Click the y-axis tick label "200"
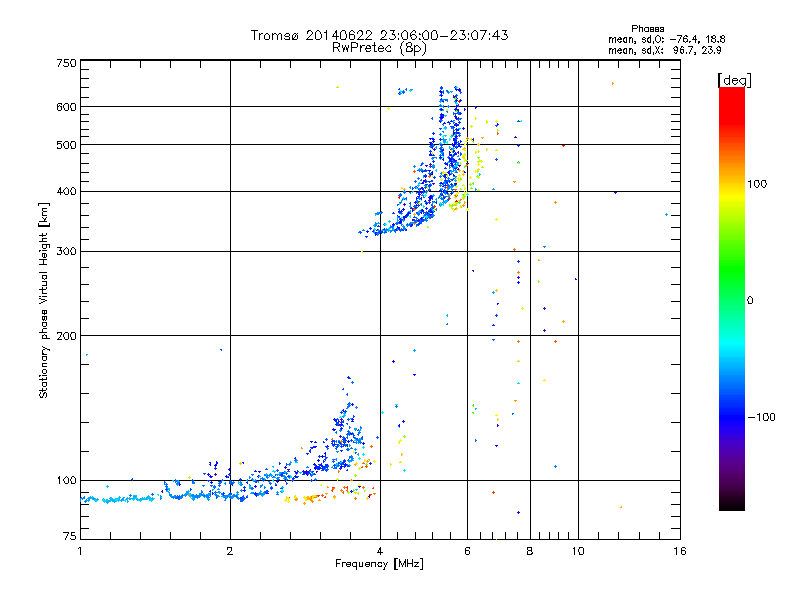800x600 pixels. (66, 336)
